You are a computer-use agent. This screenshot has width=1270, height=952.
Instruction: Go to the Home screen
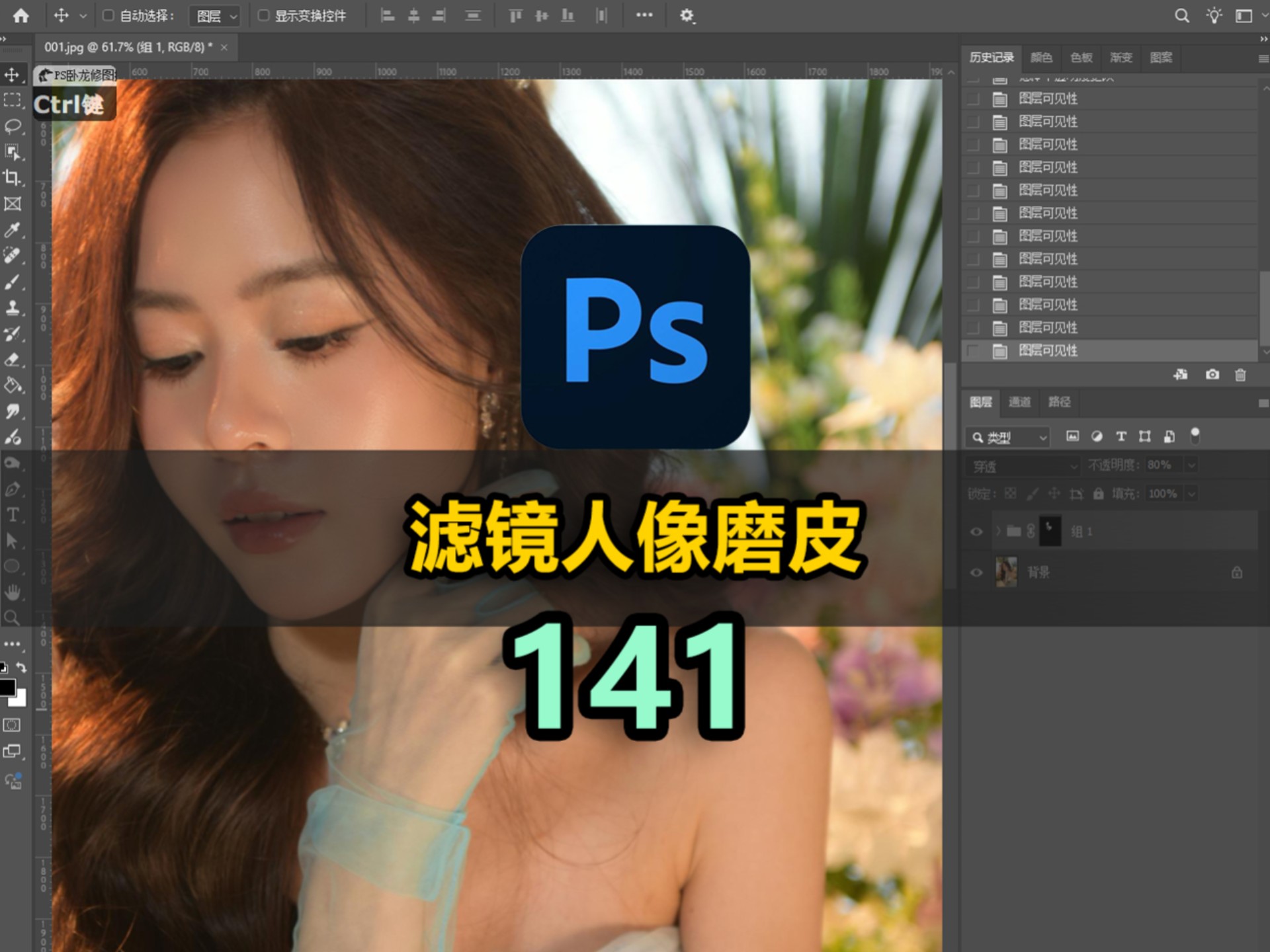pos(21,15)
